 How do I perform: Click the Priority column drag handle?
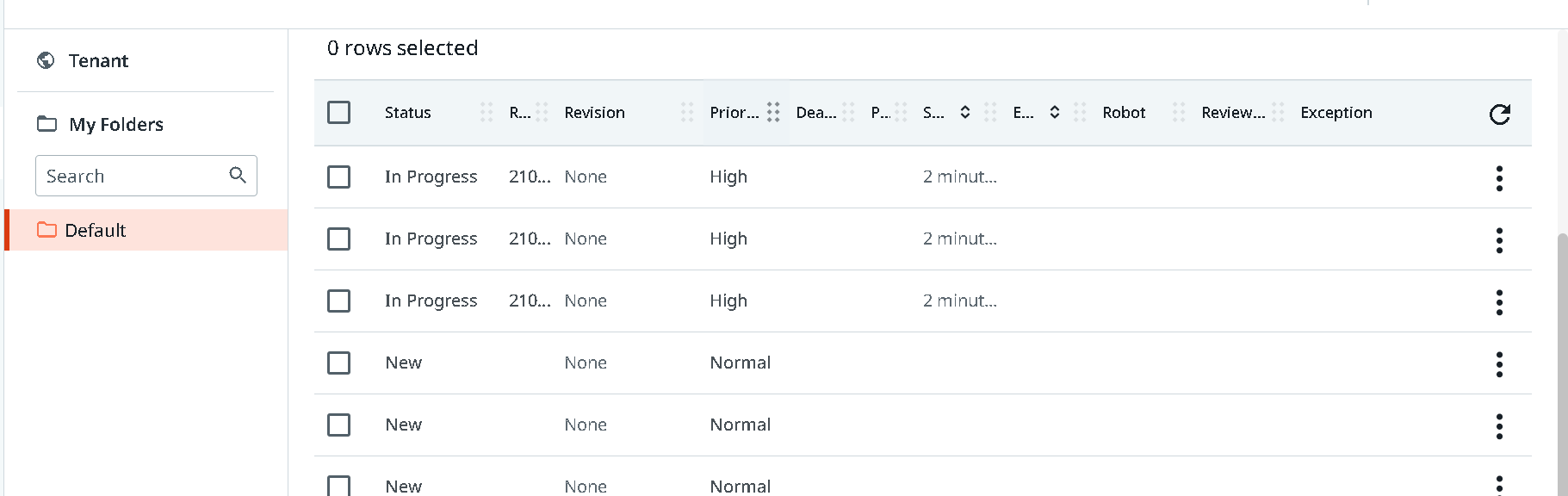click(x=773, y=113)
